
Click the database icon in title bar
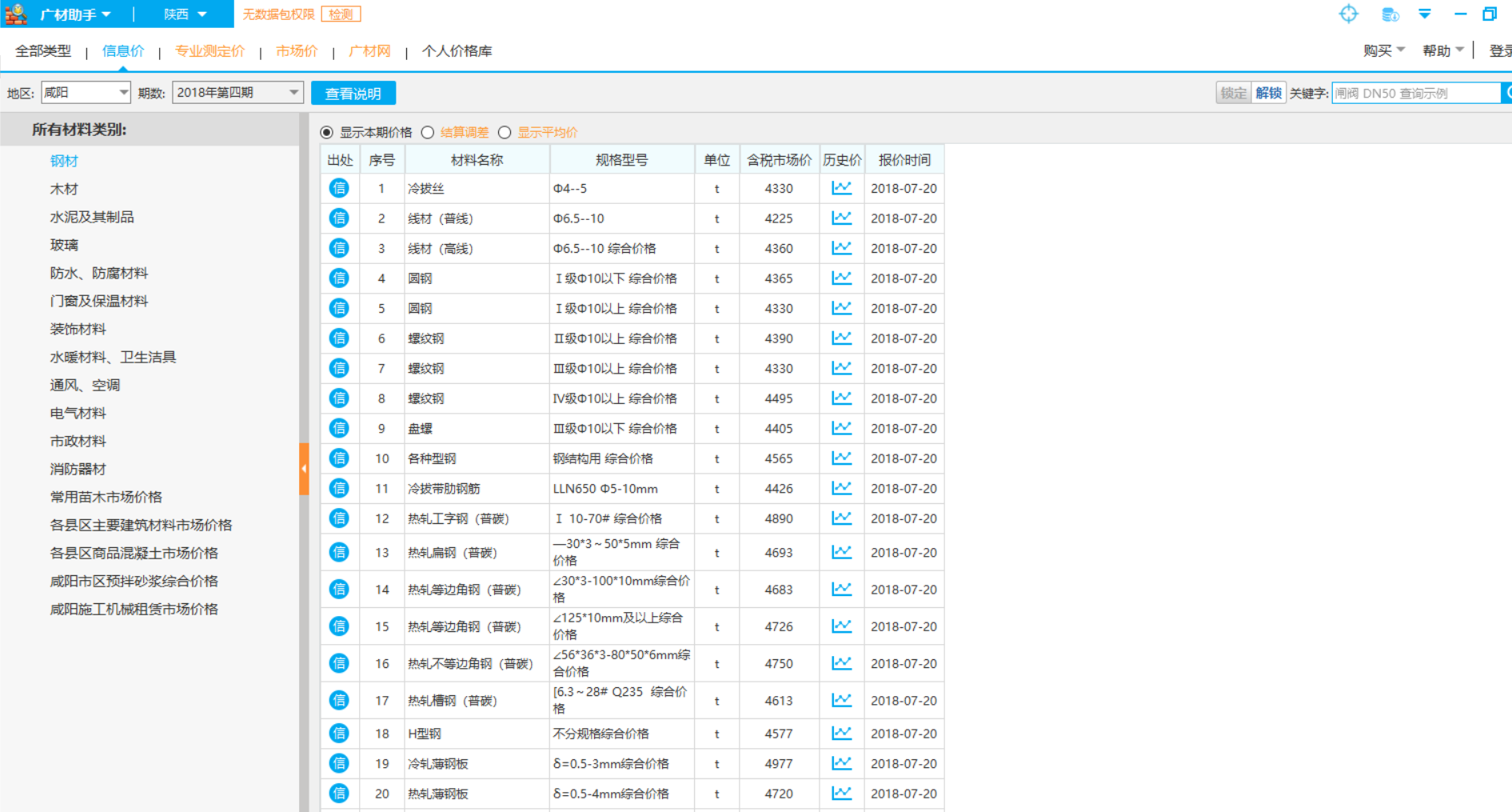(1390, 14)
